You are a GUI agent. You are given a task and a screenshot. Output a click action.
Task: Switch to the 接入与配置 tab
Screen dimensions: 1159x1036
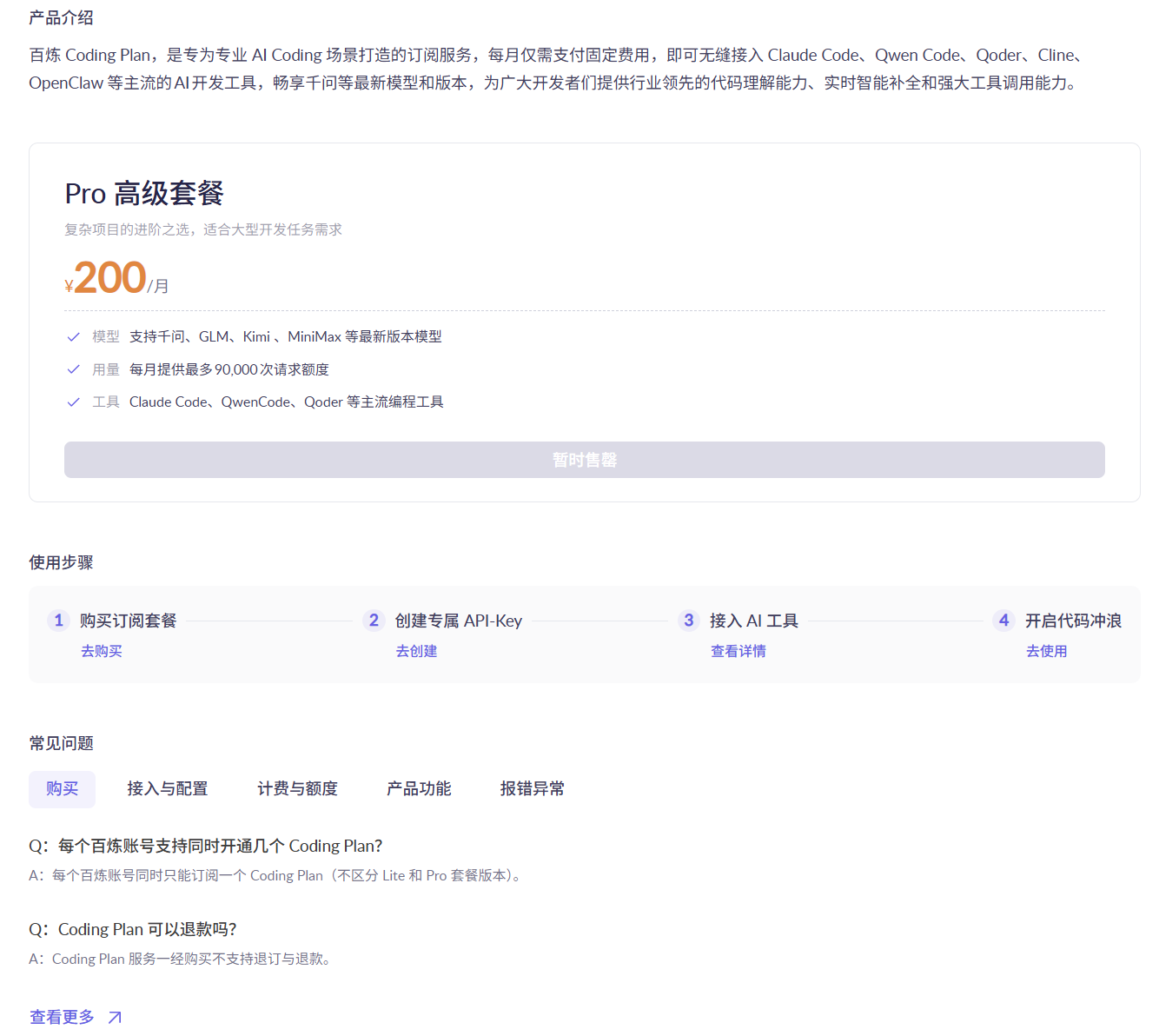tap(168, 789)
